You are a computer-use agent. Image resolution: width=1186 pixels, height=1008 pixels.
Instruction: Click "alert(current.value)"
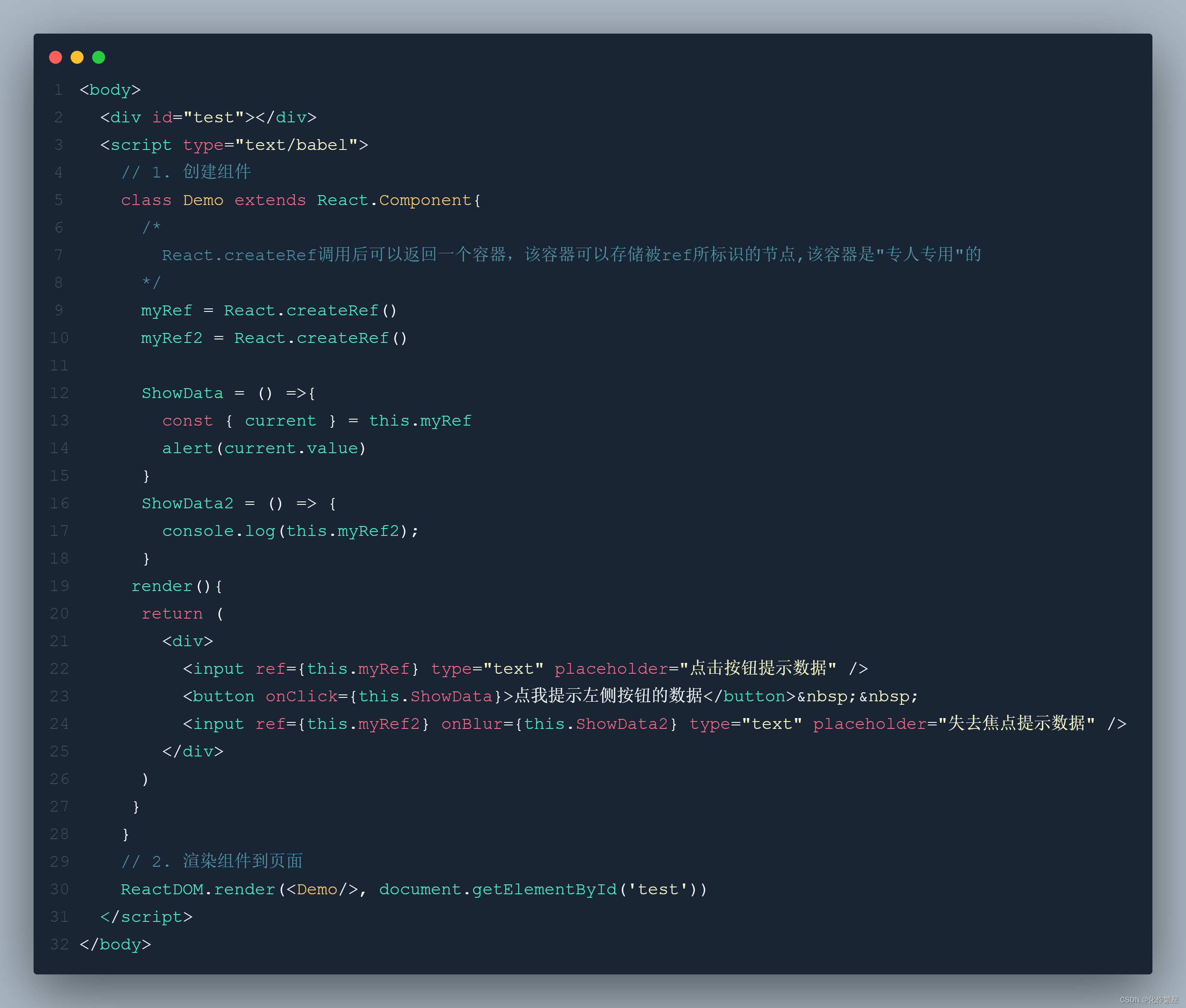click(264, 448)
